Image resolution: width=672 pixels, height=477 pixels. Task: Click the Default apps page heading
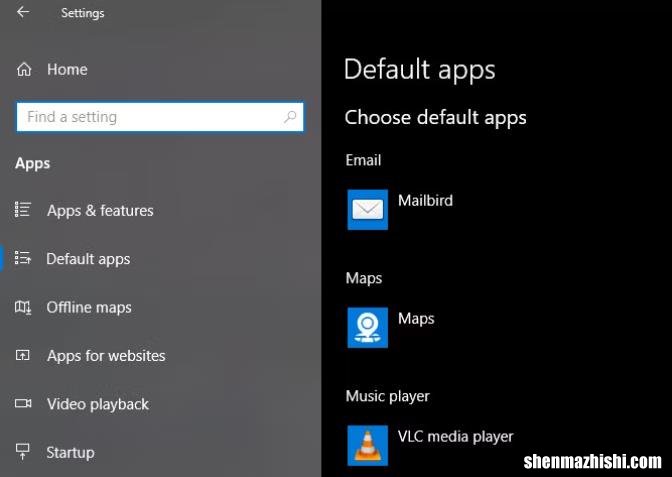[420, 70]
